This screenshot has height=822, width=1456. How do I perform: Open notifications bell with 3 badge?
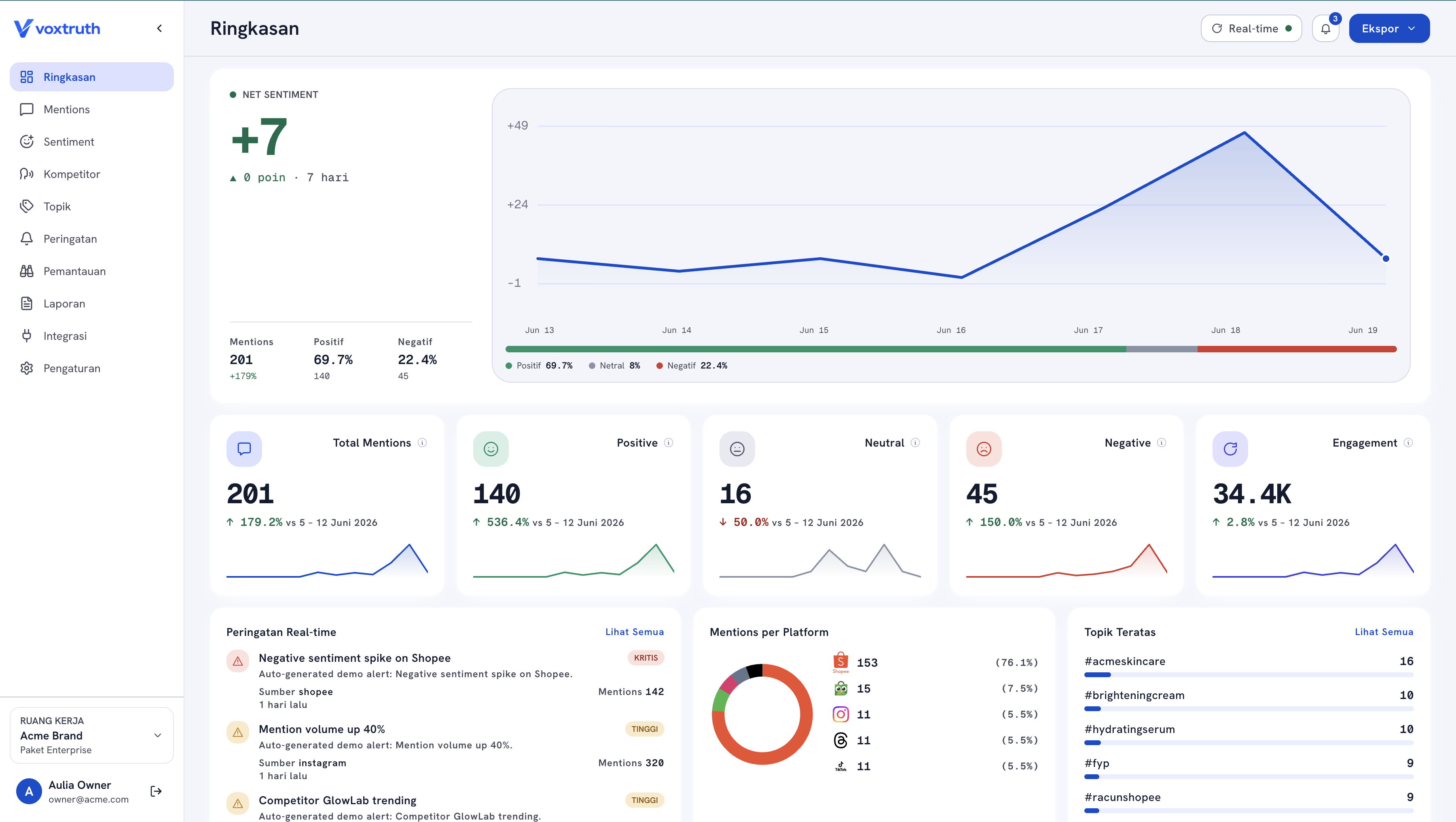1325,28
